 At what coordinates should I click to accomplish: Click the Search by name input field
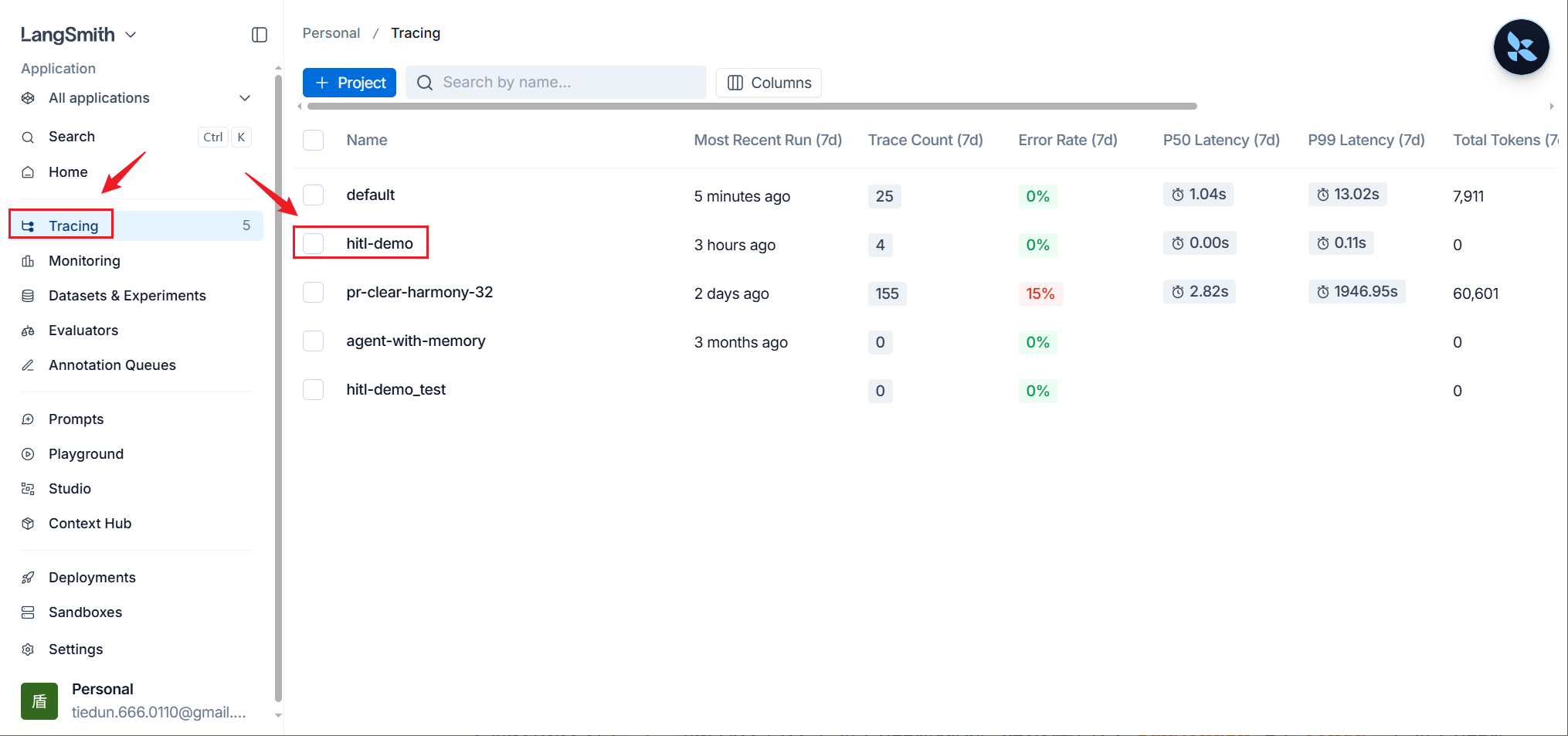pyautogui.click(x=556, y=83)
